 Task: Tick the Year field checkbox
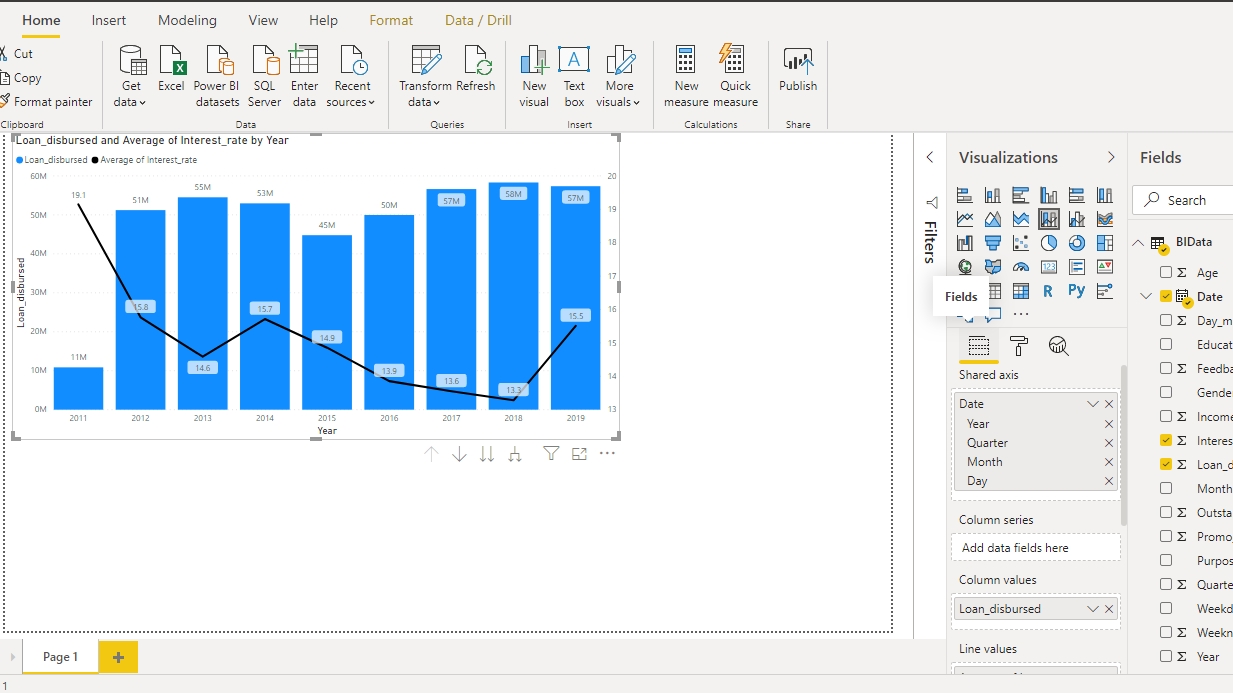[1166, 656]
